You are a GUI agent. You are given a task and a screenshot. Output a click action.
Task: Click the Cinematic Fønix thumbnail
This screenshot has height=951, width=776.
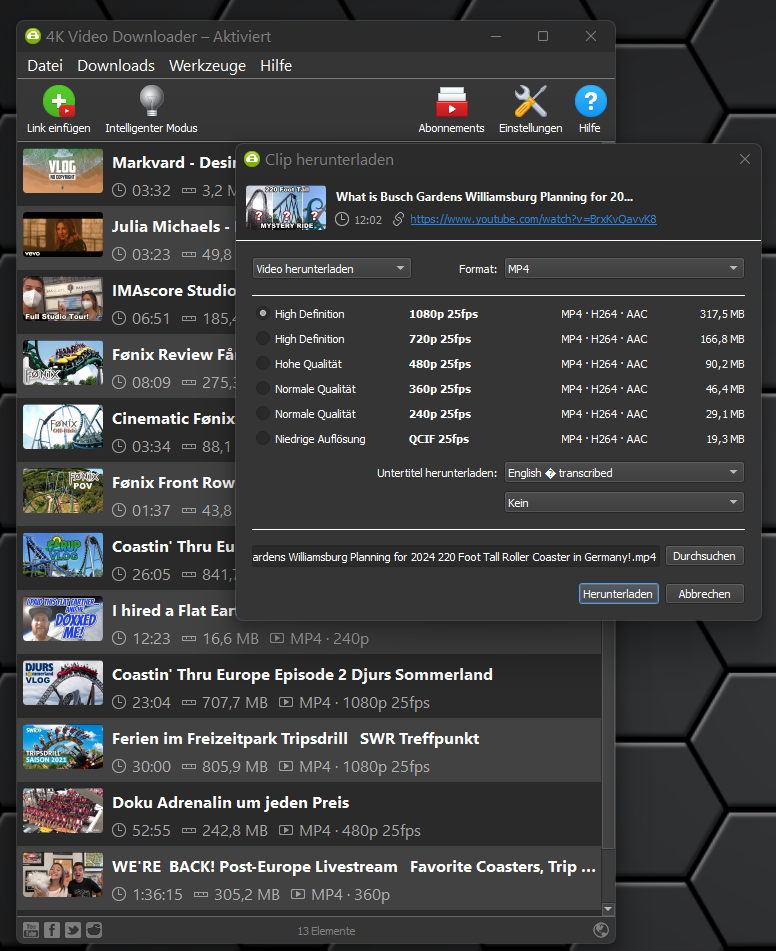pyautogui.click(x=63, y=426)
